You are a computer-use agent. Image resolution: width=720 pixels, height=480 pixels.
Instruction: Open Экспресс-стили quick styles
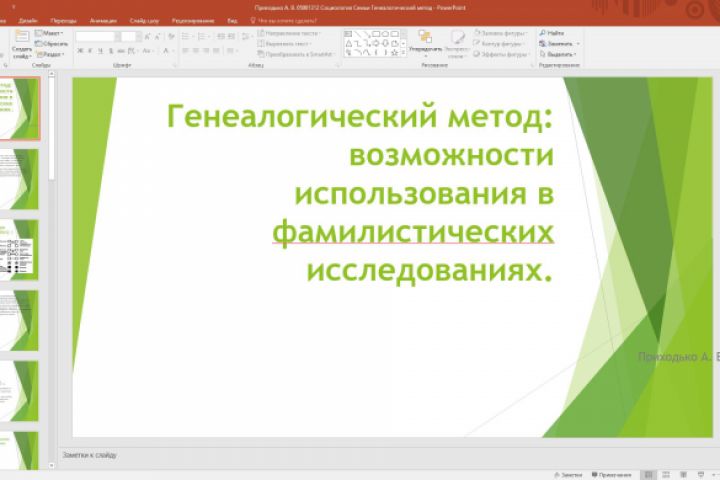tap(457, 45)
